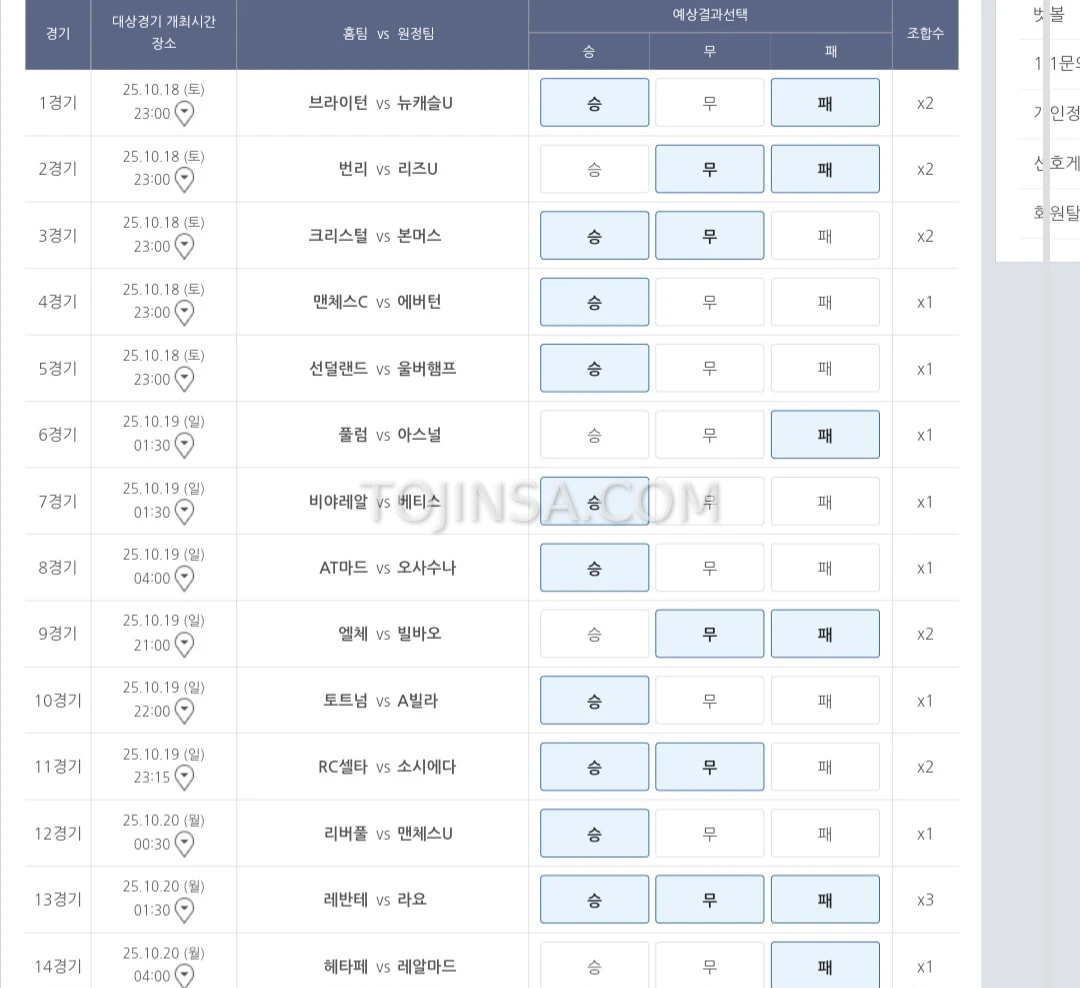Viewport: 1080px width, 988px height.
Task: Toggle loss (패) for match 6 Fulham
Action: 825,435
